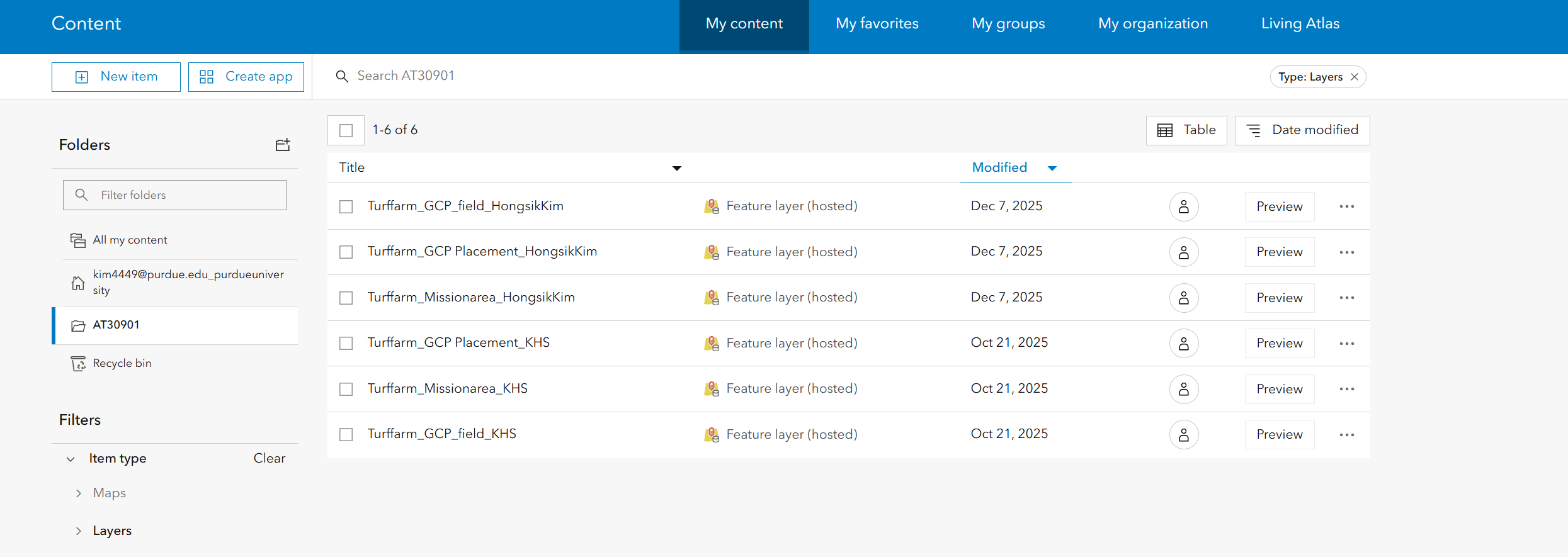1568x557 pixels.
Task: Expand the Layers filter category
Action: [x=79, y=531]
